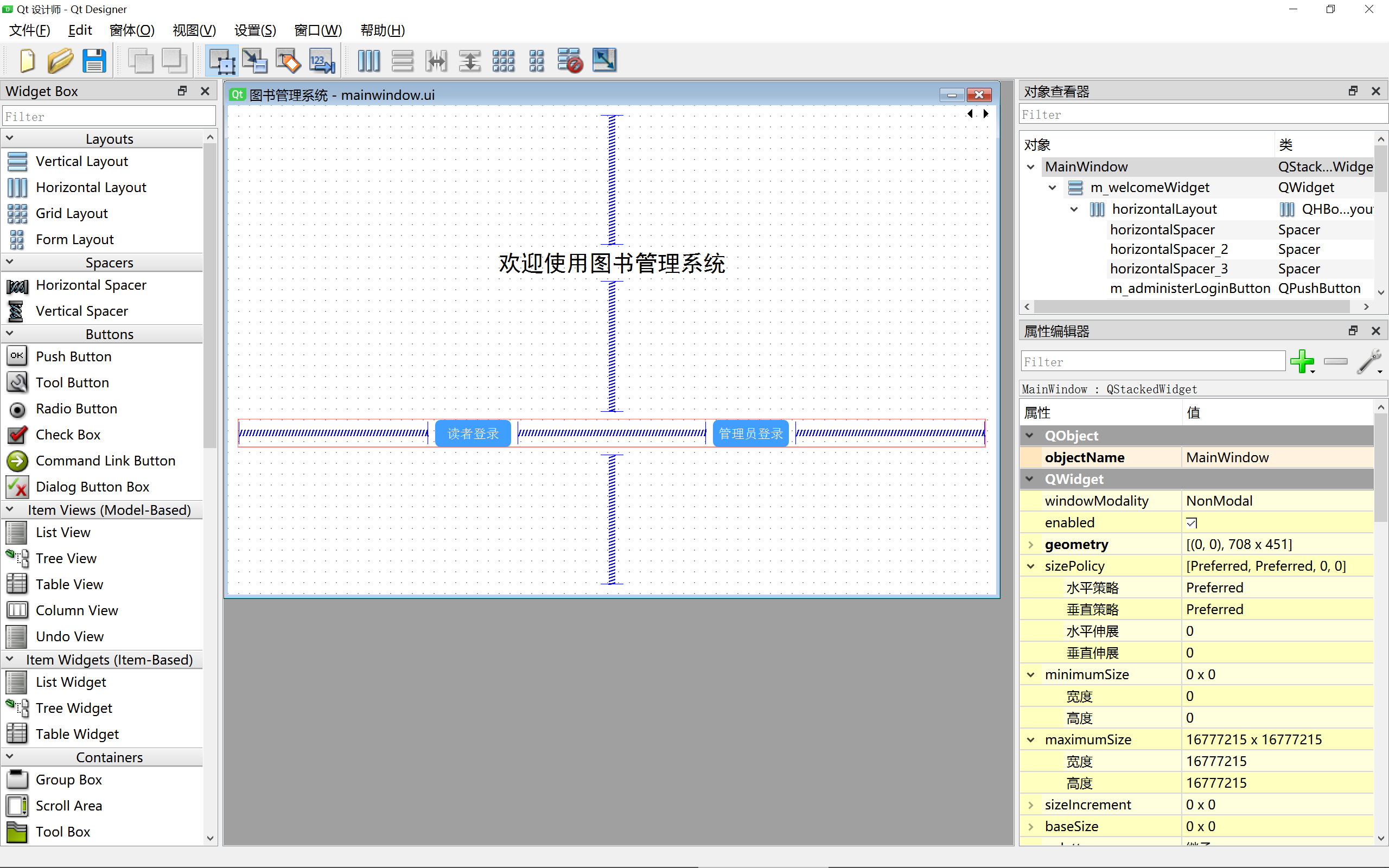Image resolution: width=1389 pixels, height=868 pixels.
Task: Toggle the enabled property checkbox
Action: click(1192, 522)
